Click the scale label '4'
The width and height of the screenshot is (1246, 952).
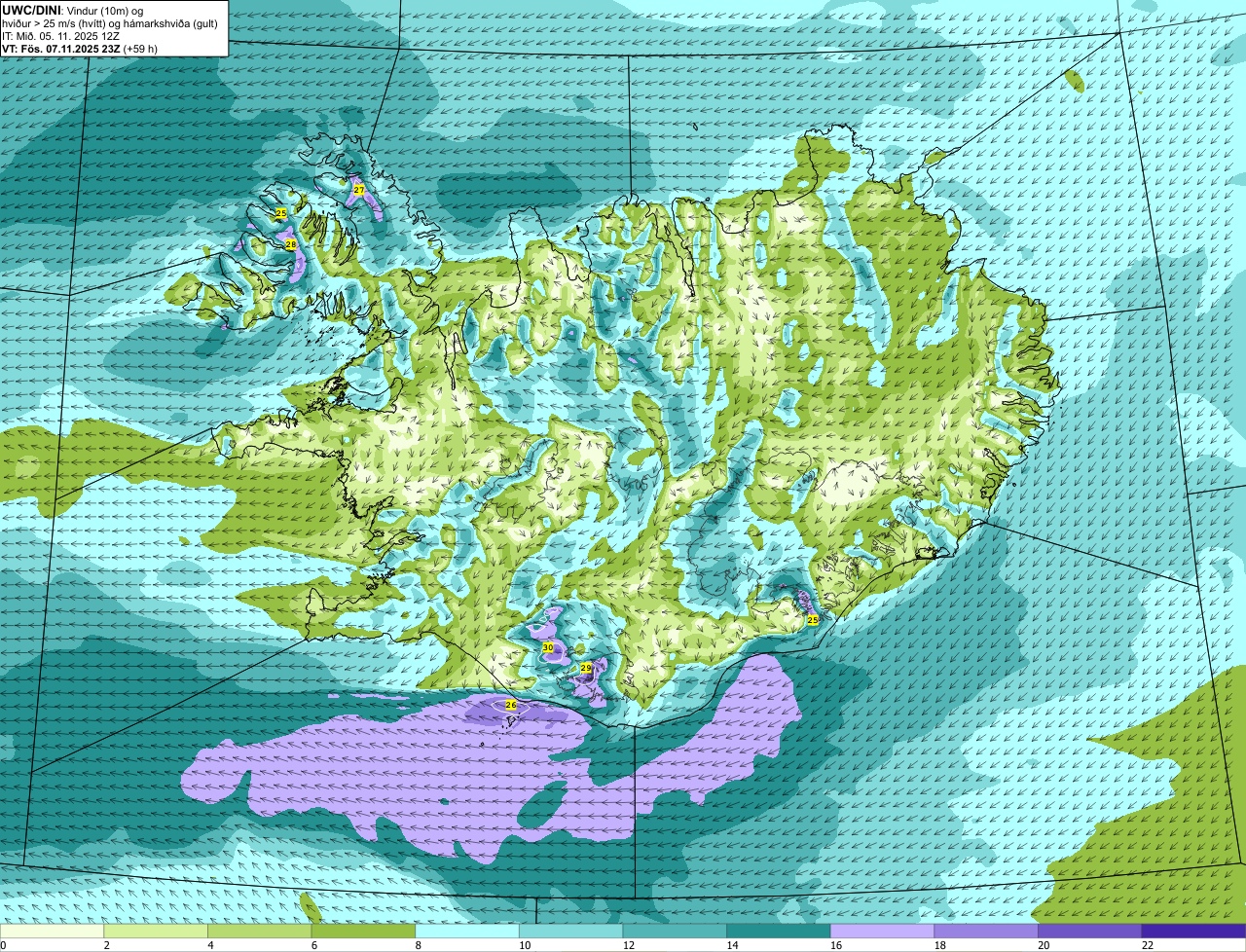pos(210,944)
